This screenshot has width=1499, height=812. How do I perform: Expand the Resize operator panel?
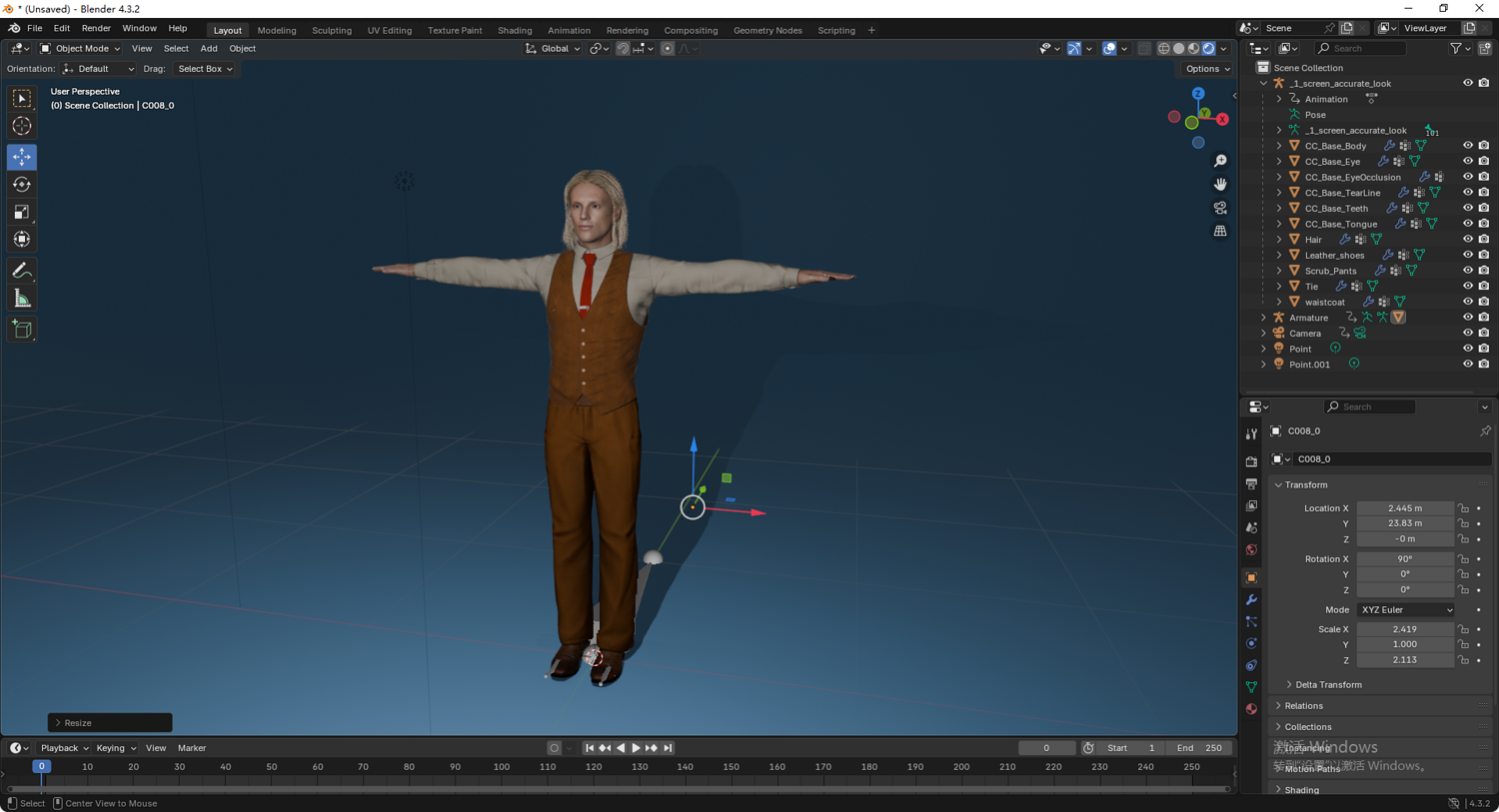pos(110,723)
